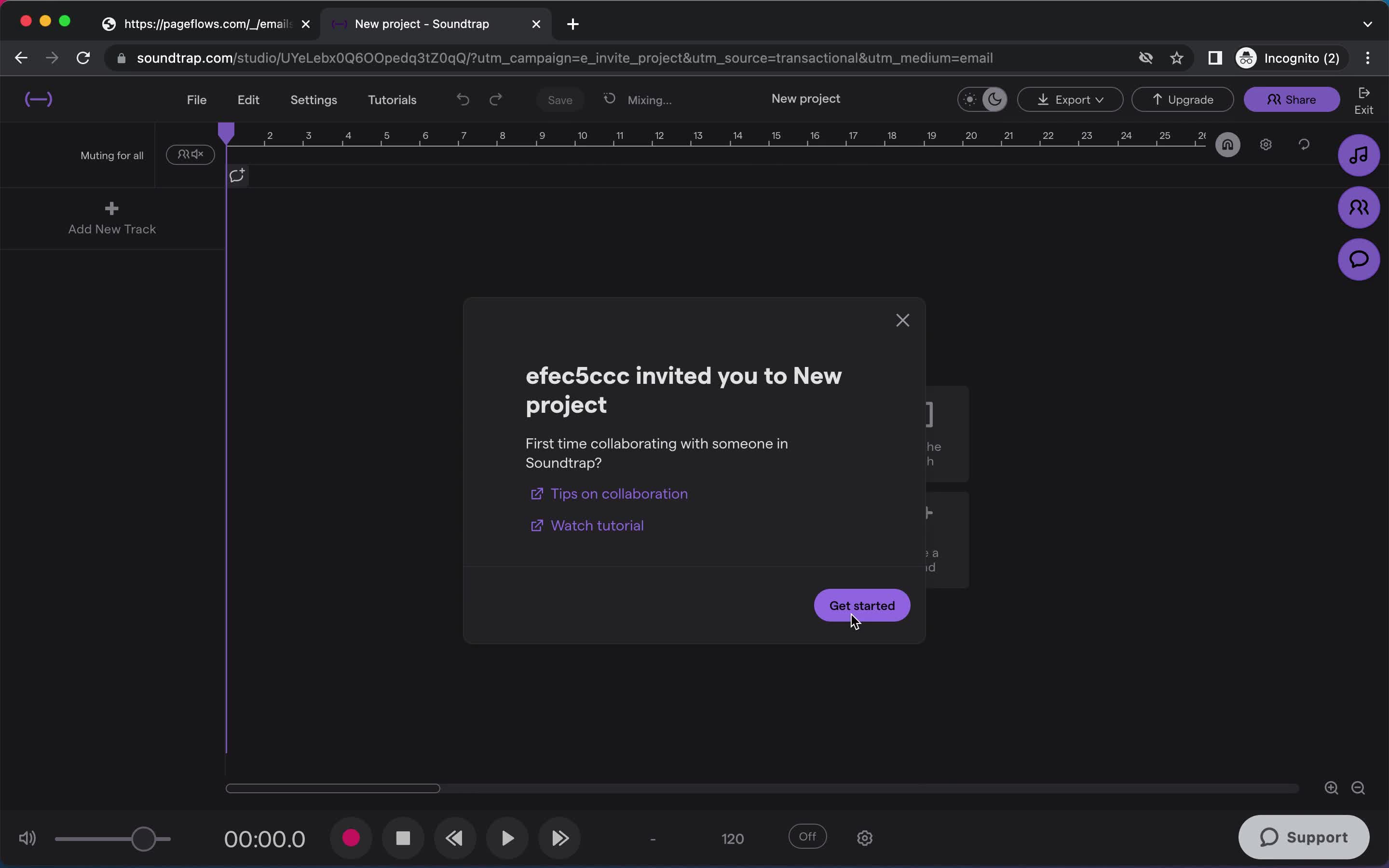Drag the volume slider in bottom bar
Image resolution: width=1389 pixels, height=868 pixels.
(143, 838)
